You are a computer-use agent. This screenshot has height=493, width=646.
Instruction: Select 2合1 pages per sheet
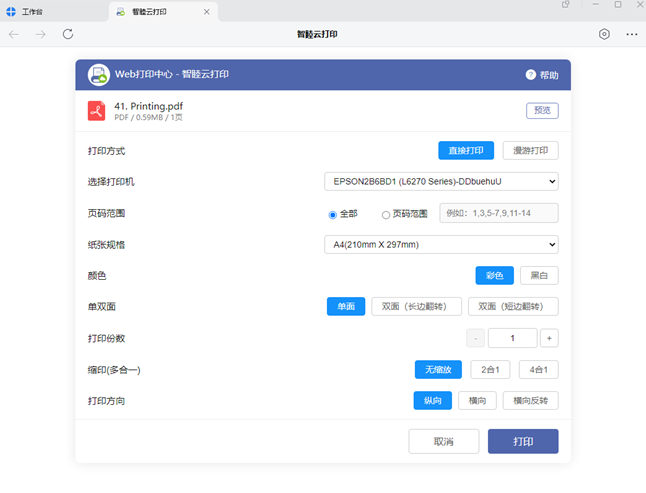(490, 369)
